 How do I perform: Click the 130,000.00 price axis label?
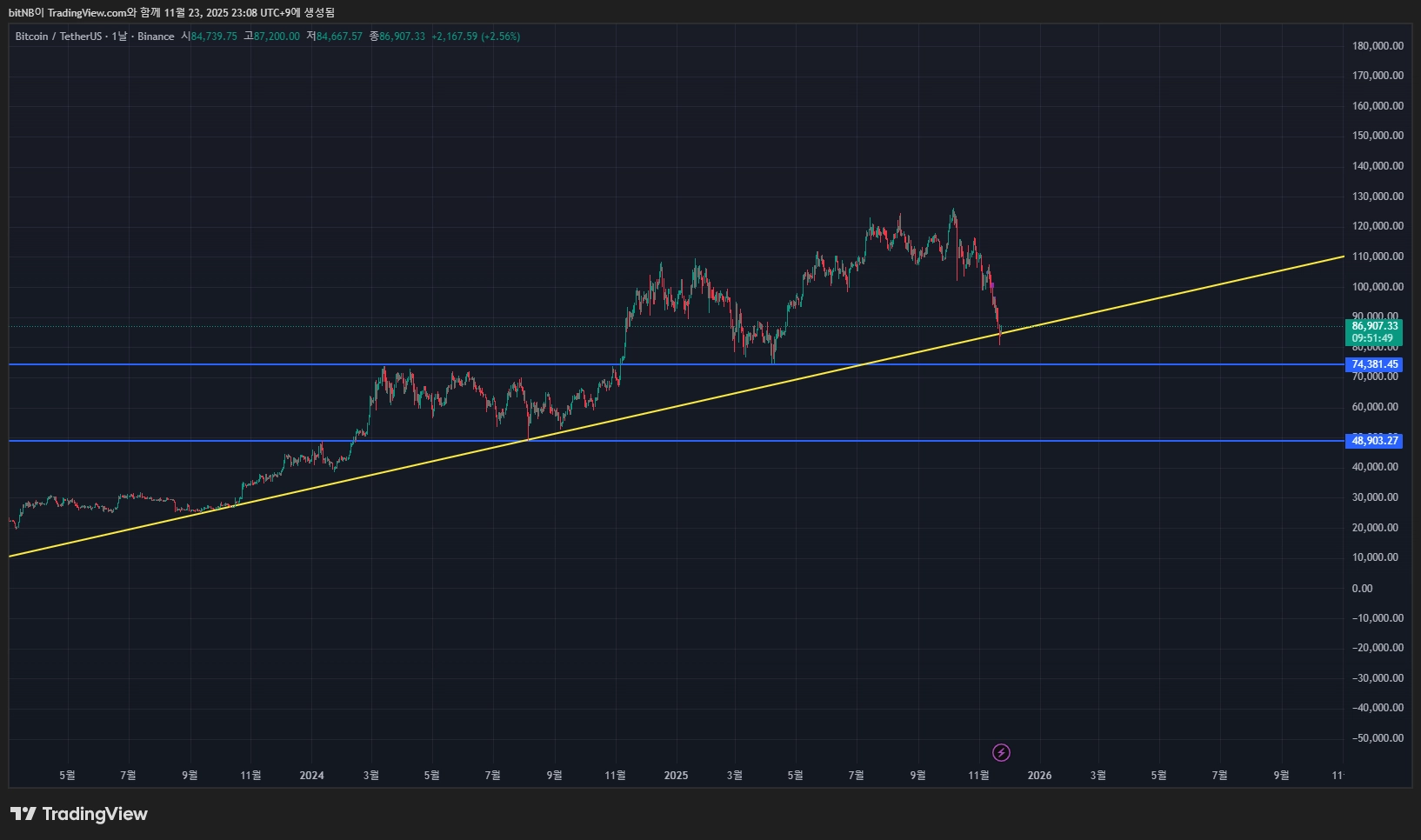(1378, 197)
